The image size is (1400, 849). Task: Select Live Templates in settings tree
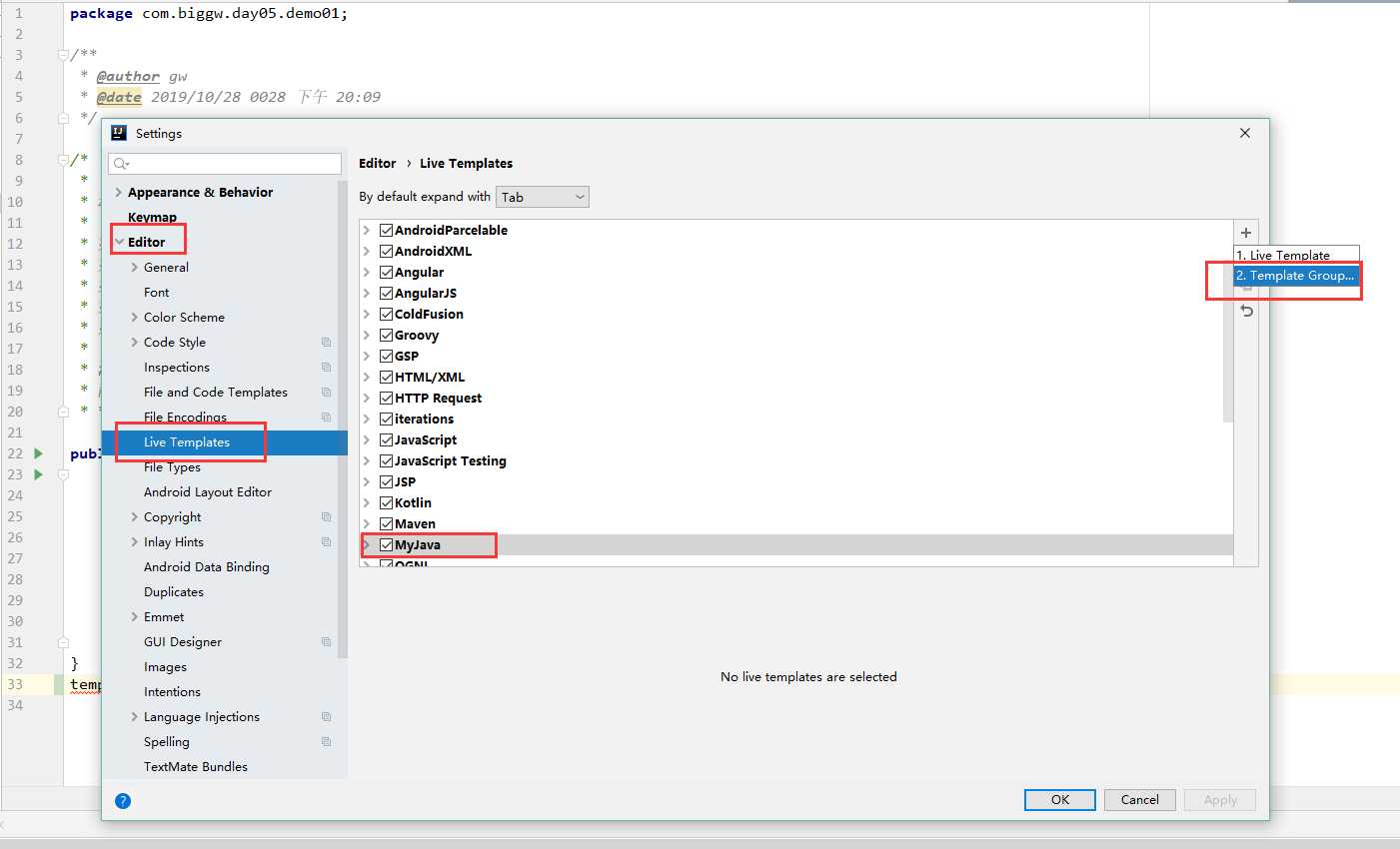pyautogui.click(x=225, y=442)
